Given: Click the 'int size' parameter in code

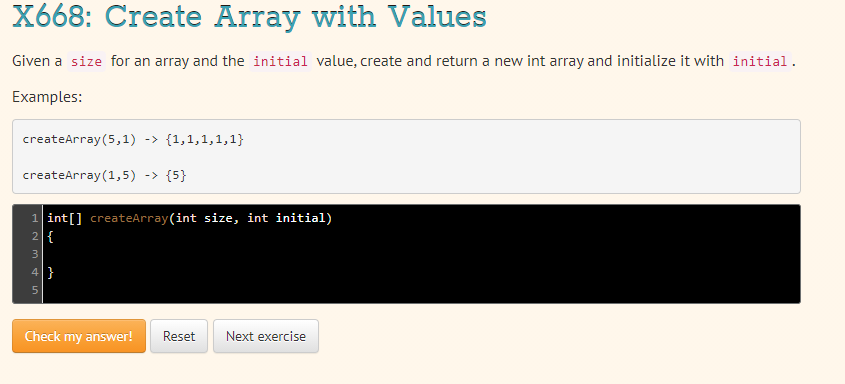Looking at the screenshot, I should (x=204, y=219).
